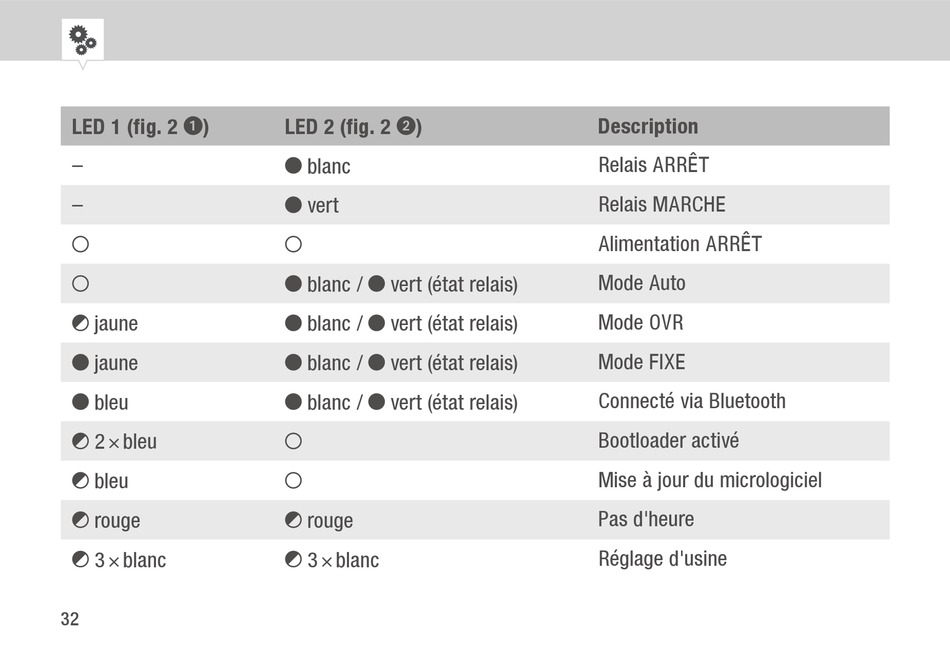Click the empty LED 2 circle in Alimentation ARRÊT row
Screen dimensions: 950x646
pos(293,244)
